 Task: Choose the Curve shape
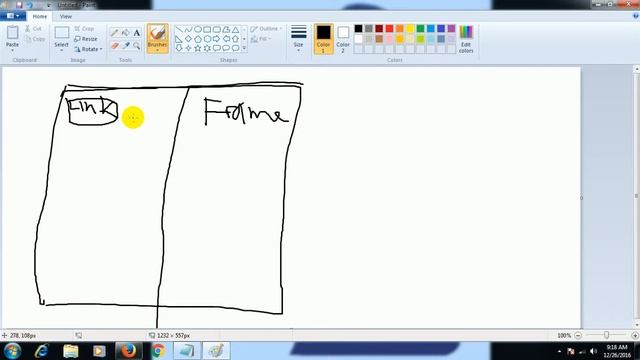pos(188,29)
